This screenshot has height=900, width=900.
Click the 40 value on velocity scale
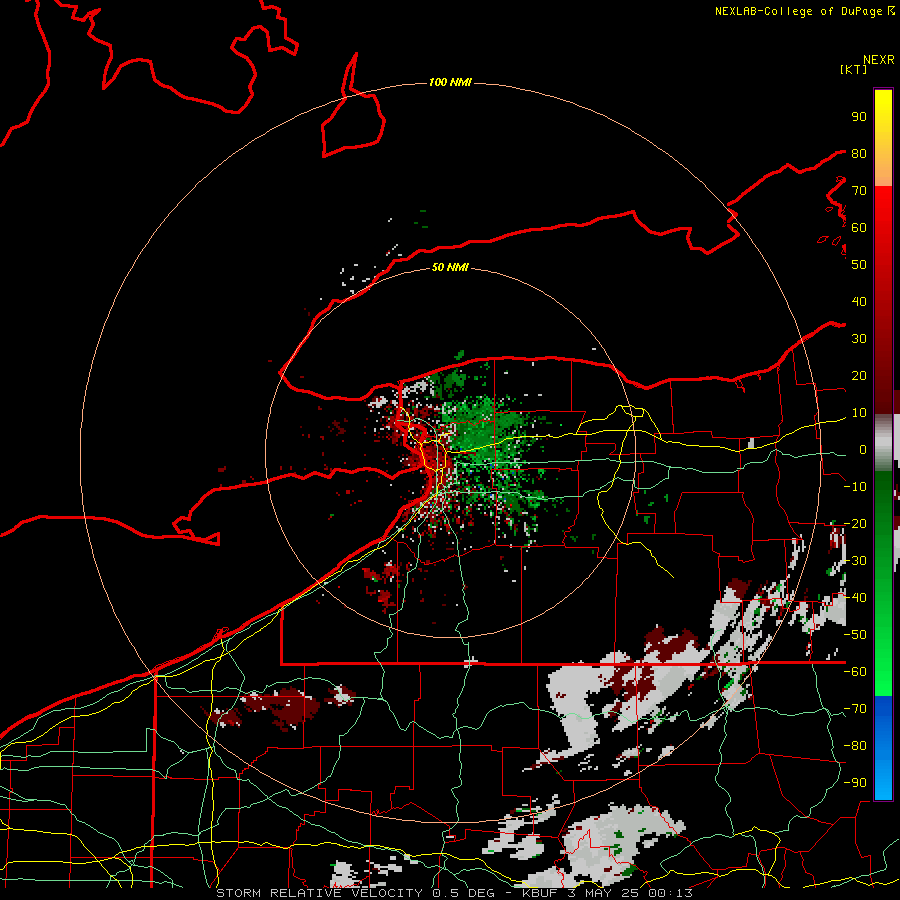pyautogui.click(x=859, y=301)
